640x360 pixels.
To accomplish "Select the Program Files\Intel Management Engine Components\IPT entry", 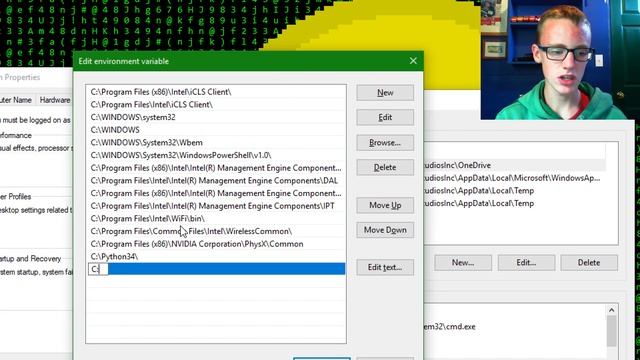I will point(216,206).
